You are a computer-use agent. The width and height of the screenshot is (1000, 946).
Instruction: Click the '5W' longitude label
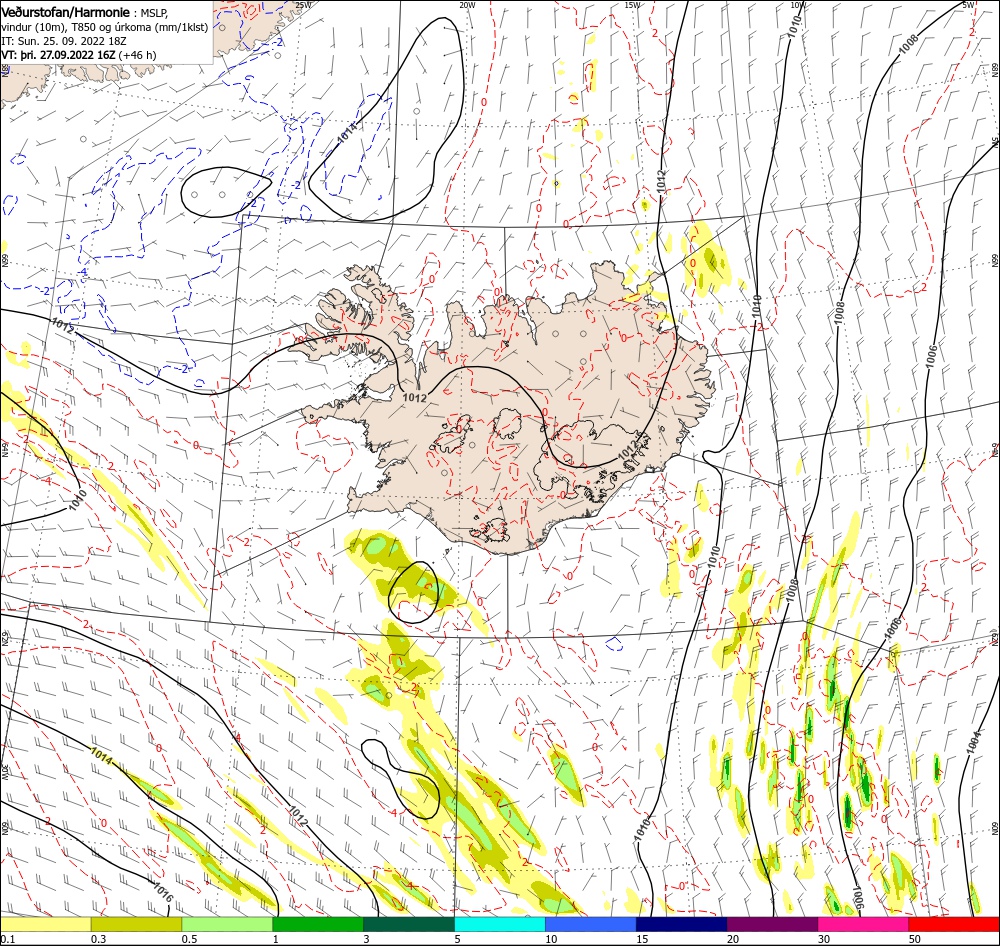tap(968, 5)
